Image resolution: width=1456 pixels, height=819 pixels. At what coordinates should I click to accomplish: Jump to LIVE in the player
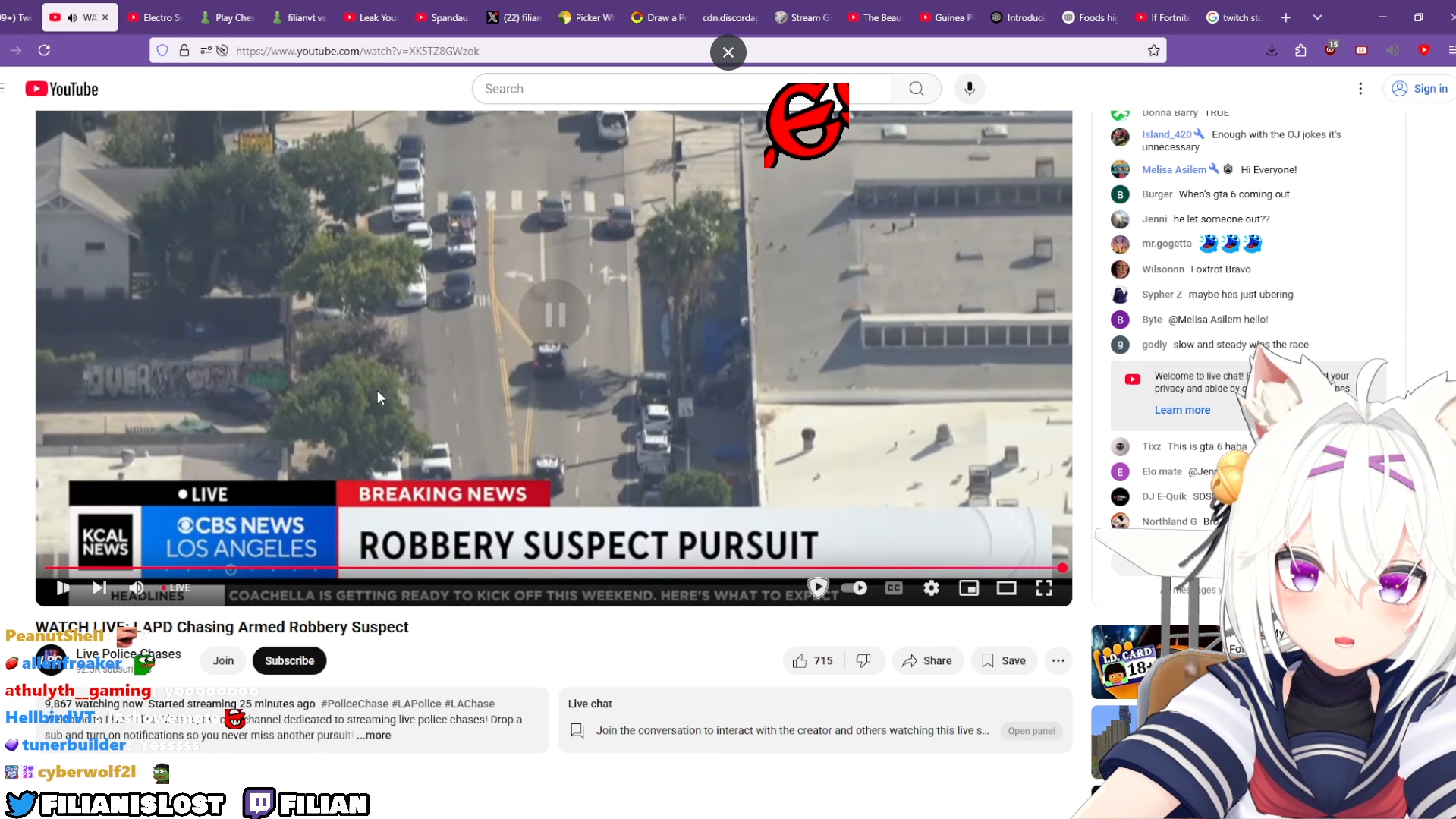tap(175, 587)
